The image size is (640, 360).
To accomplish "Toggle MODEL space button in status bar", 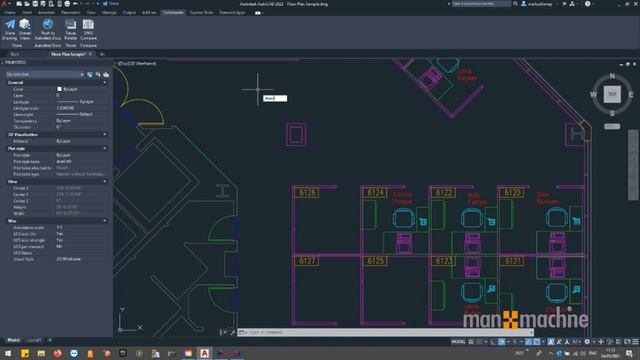I will (x=458, y=342).
